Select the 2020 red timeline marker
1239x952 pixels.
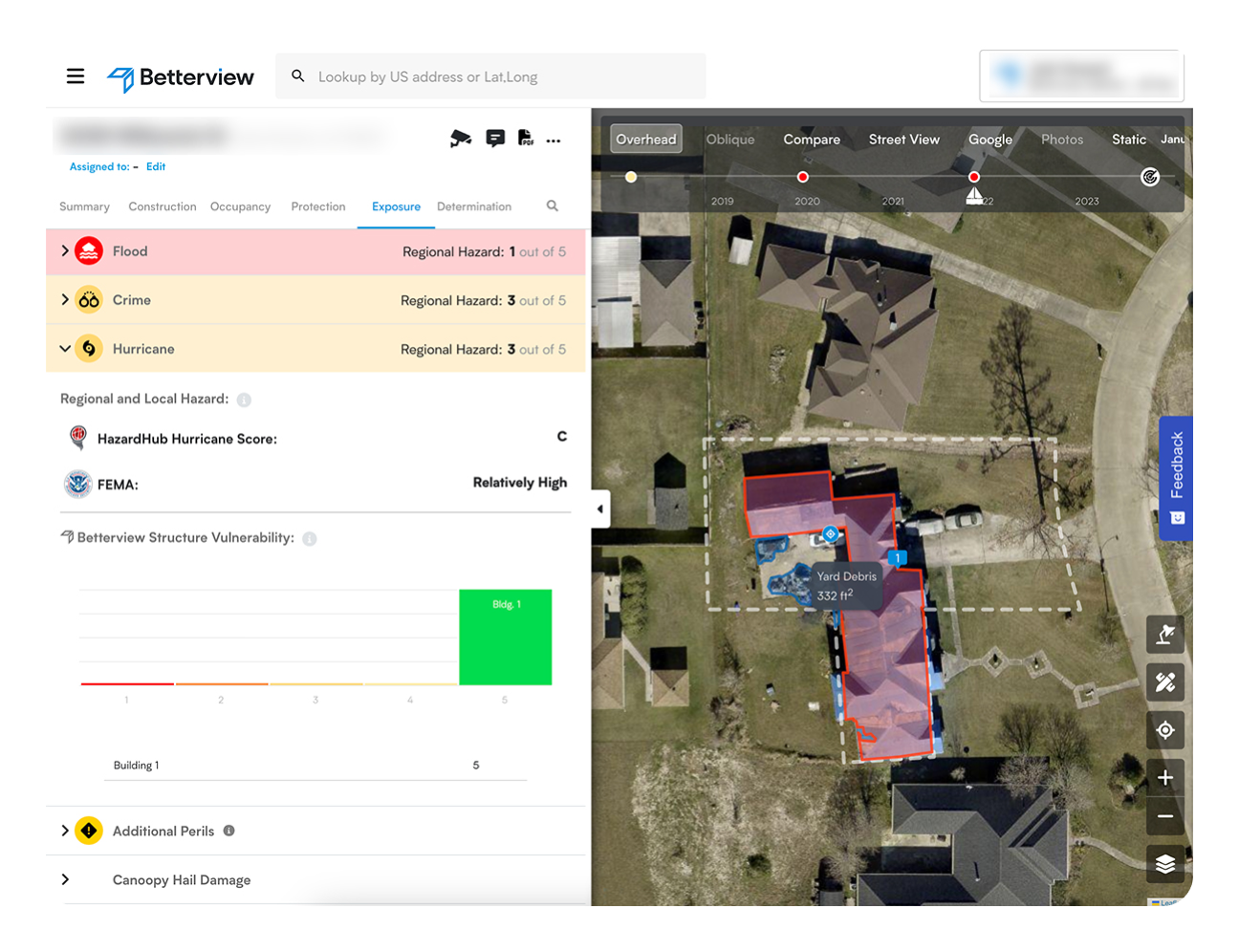click(x=803, y=177)
